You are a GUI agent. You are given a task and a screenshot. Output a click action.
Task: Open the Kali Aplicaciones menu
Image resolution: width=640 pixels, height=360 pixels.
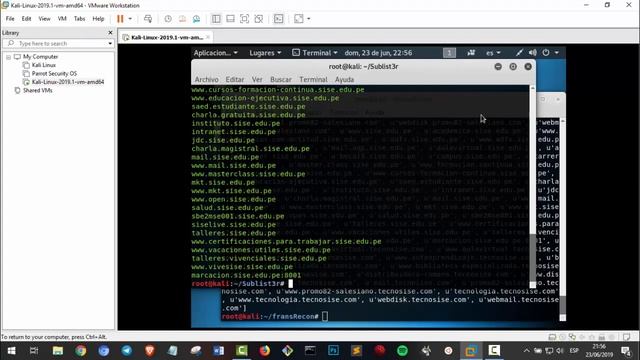(x=216, y=53)
